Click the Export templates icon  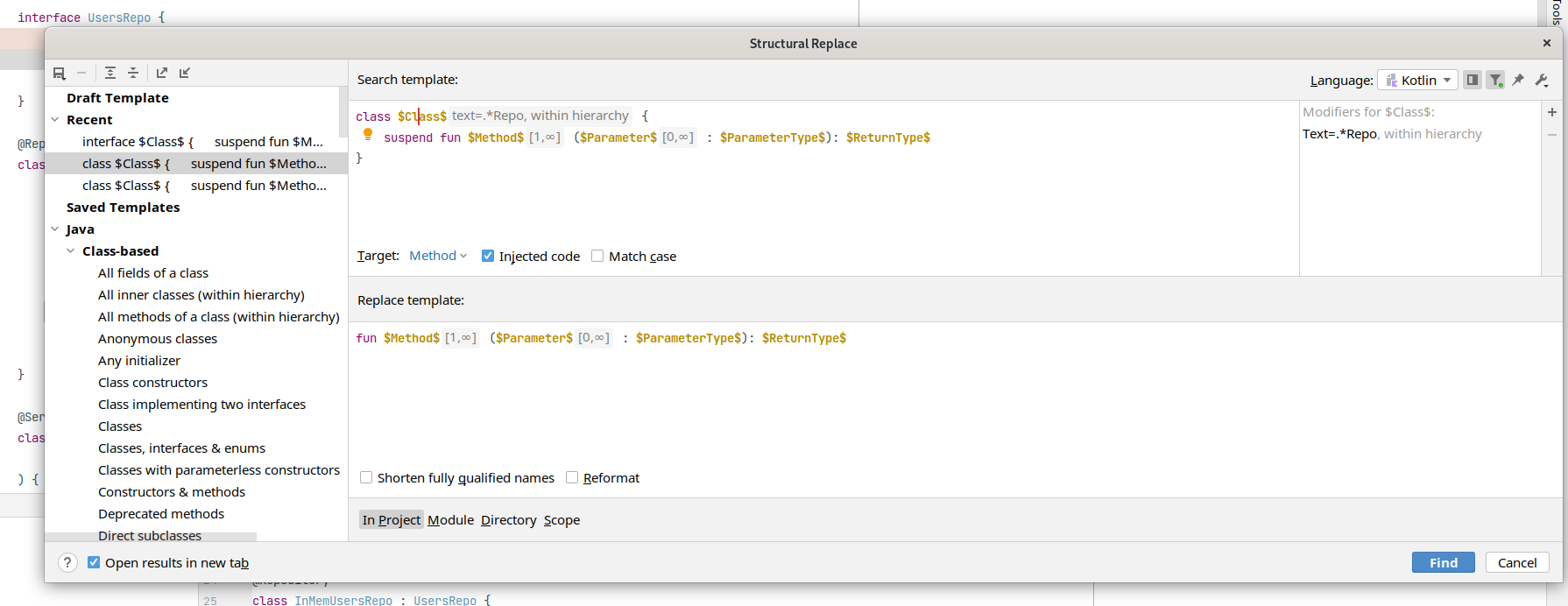162,74
